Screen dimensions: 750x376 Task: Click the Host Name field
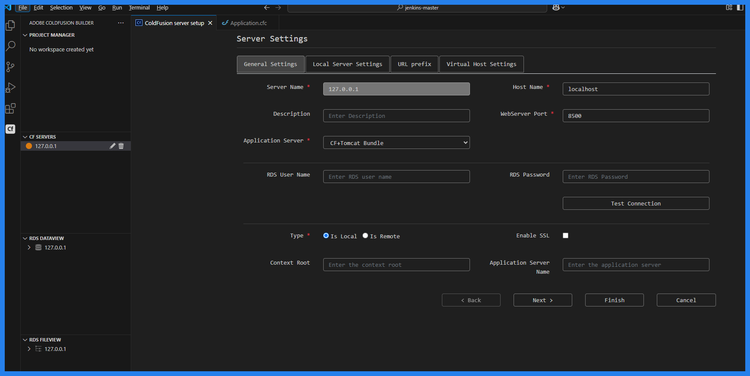tap(636, 89)
